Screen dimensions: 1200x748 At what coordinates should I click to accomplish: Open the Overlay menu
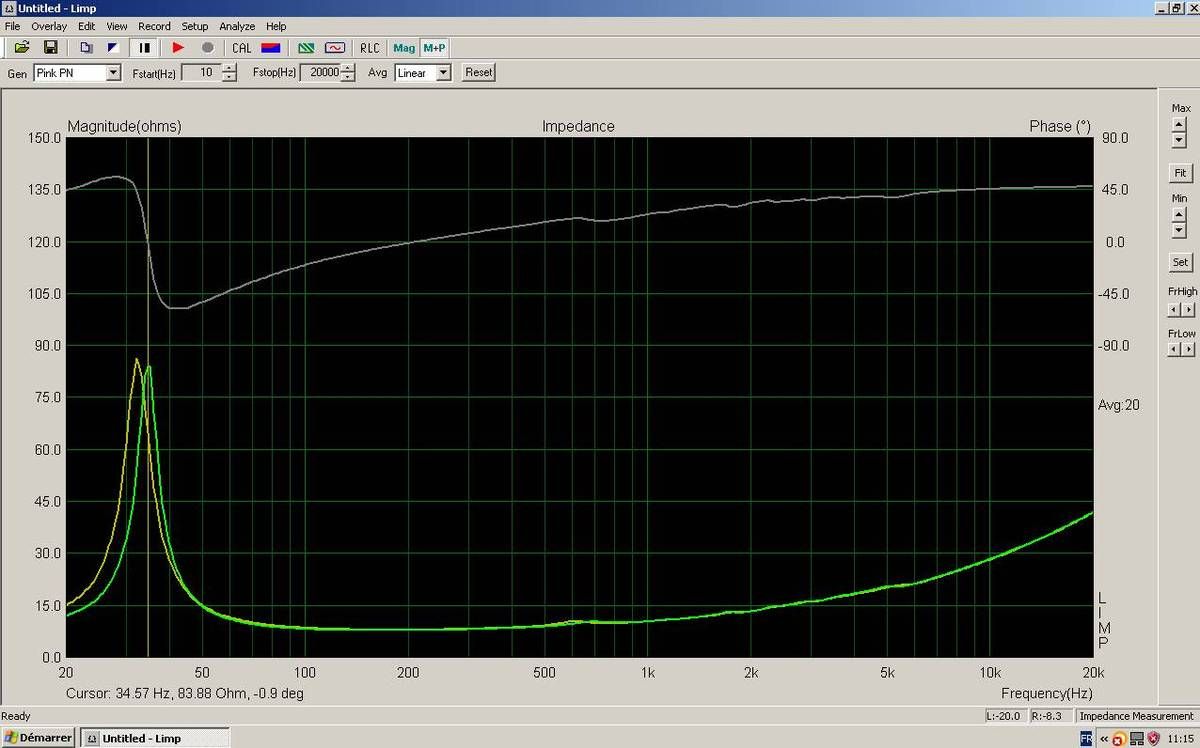pos(49,26)
